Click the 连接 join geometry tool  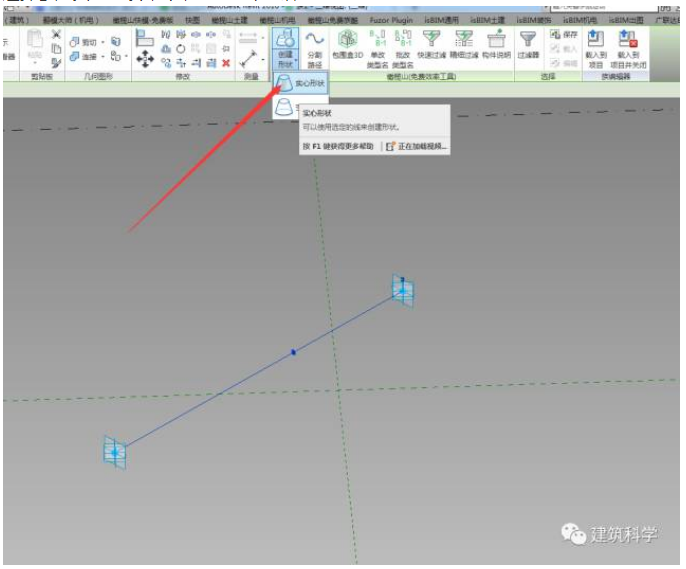pyautogui.click(x=84, y=56)
